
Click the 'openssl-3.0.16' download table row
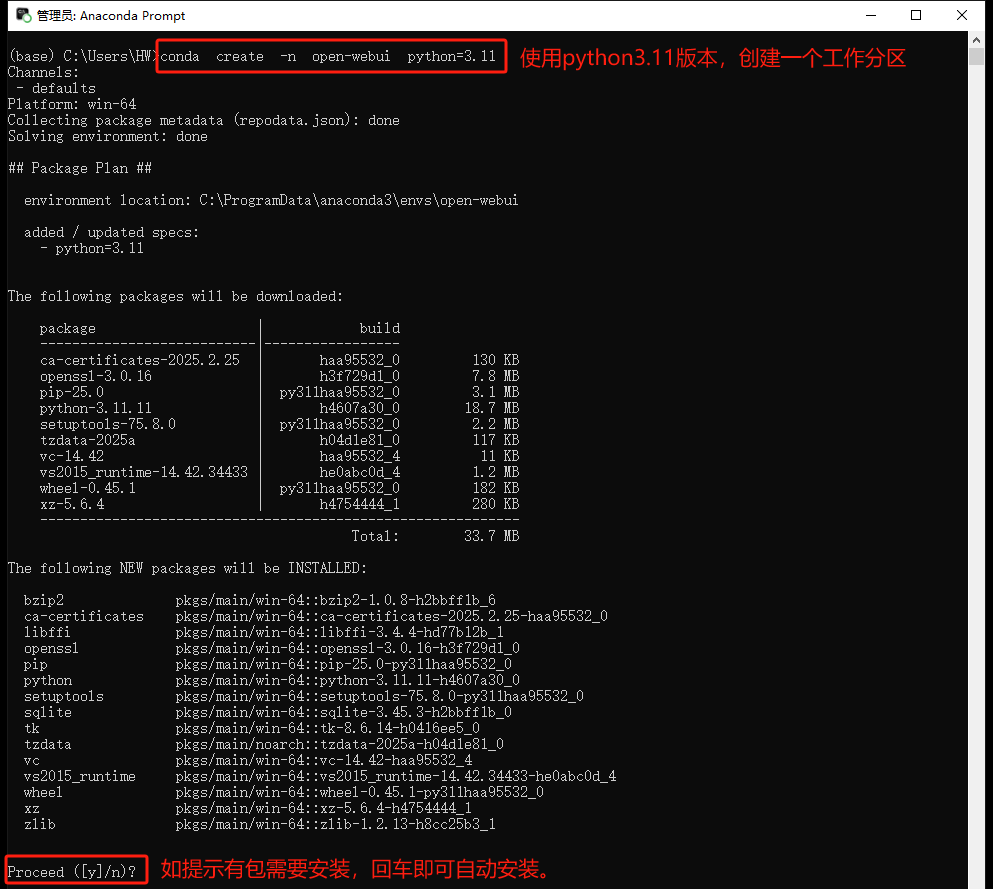click(279, 376)
